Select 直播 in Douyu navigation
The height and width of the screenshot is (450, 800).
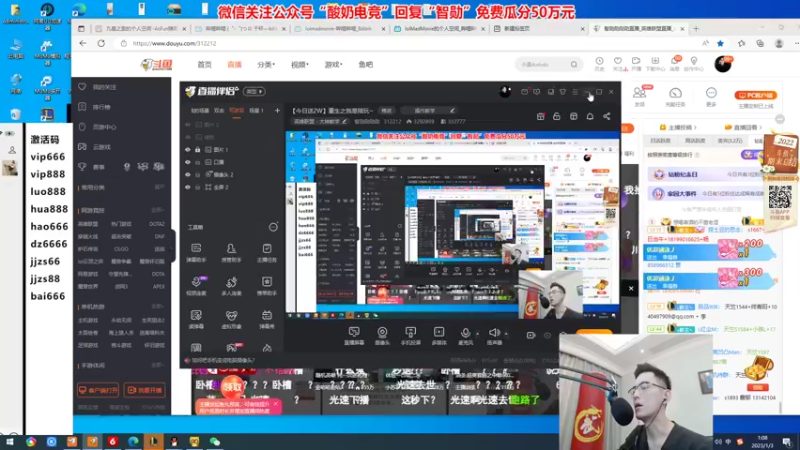tap(234, 65)
